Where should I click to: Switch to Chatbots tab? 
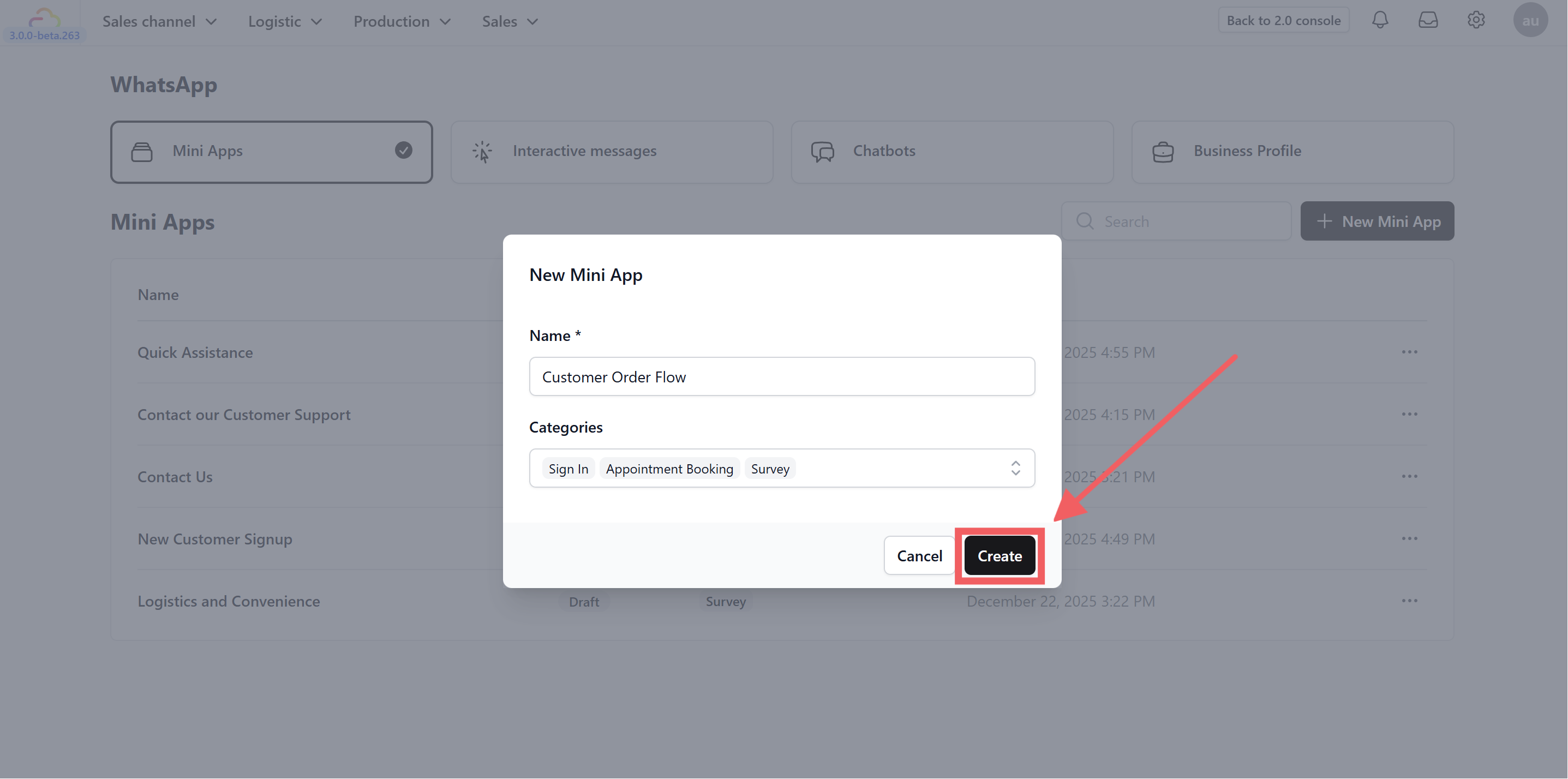pos(952,152)
